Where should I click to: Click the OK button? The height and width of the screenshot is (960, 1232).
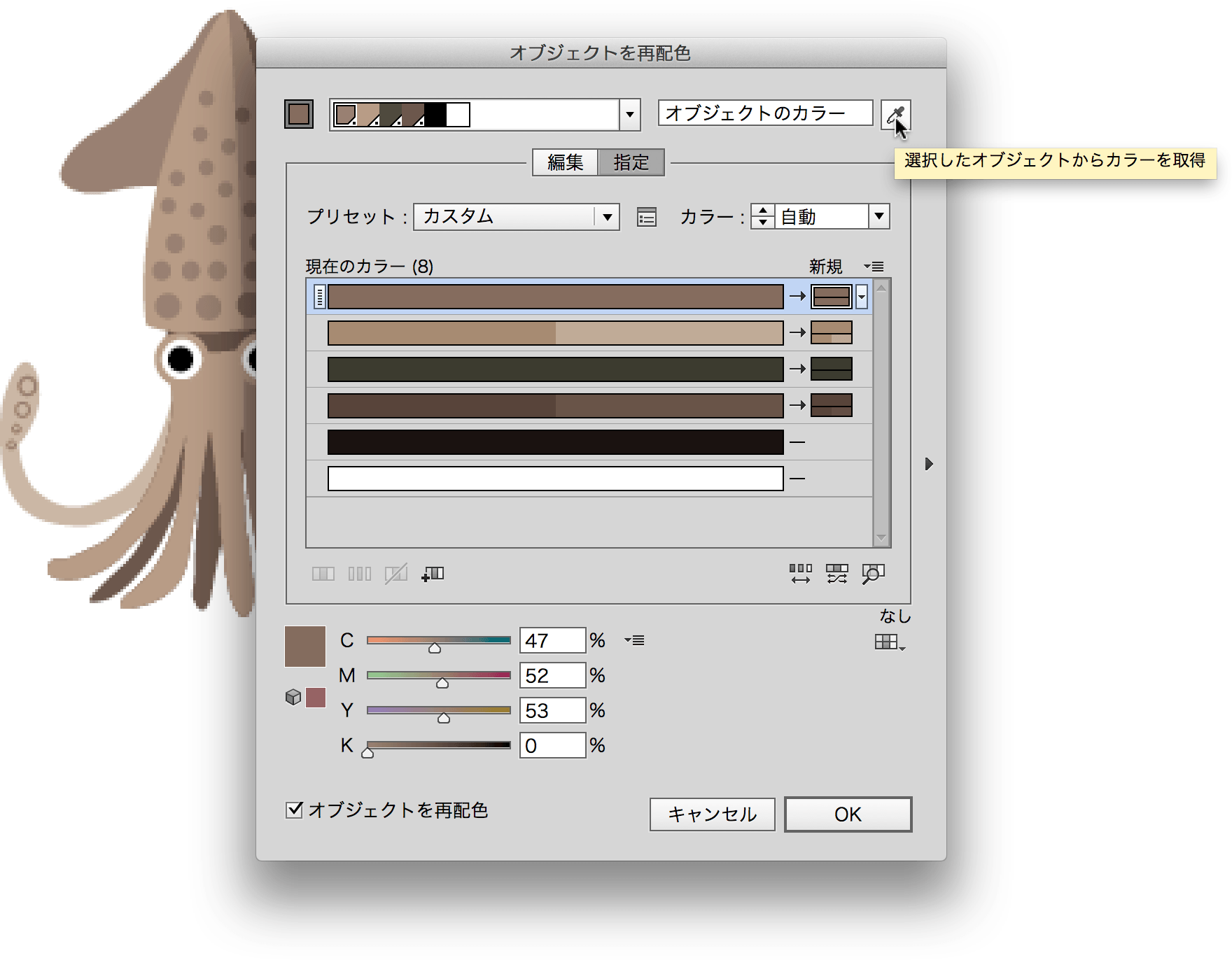[848, 814]
